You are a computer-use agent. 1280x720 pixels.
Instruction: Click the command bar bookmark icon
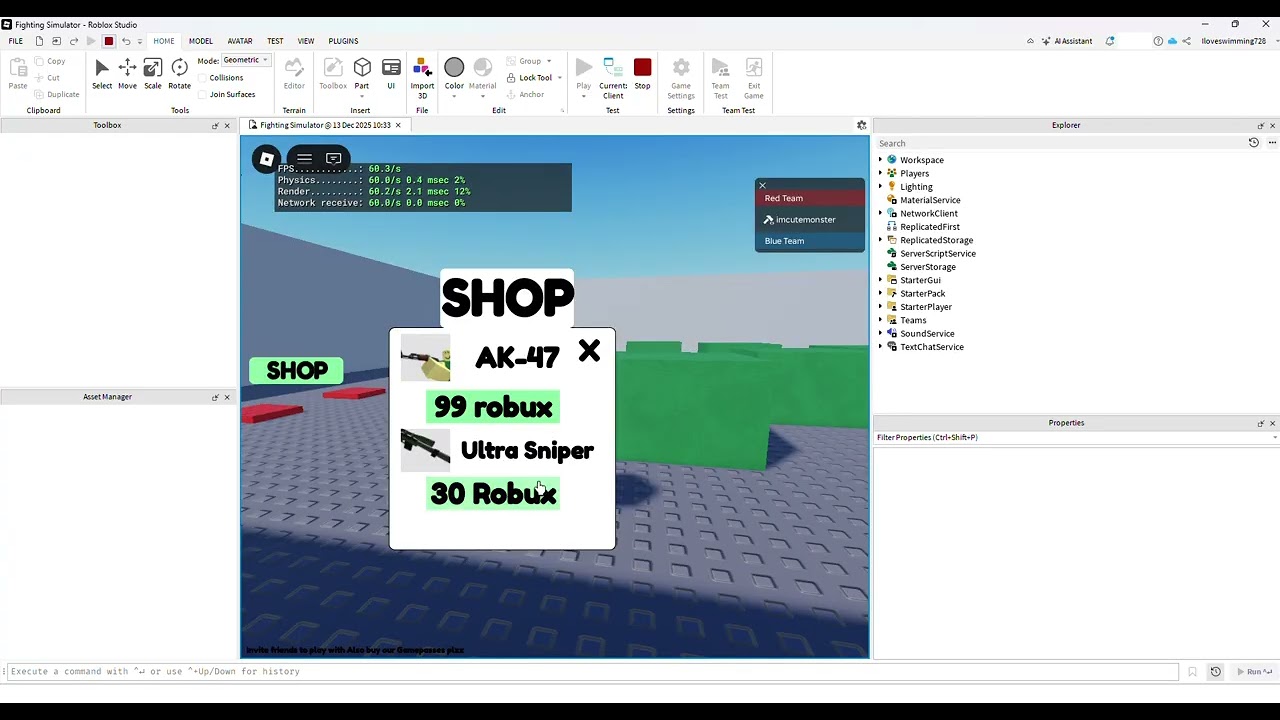pyautogui.click(x=1192, y=672)
